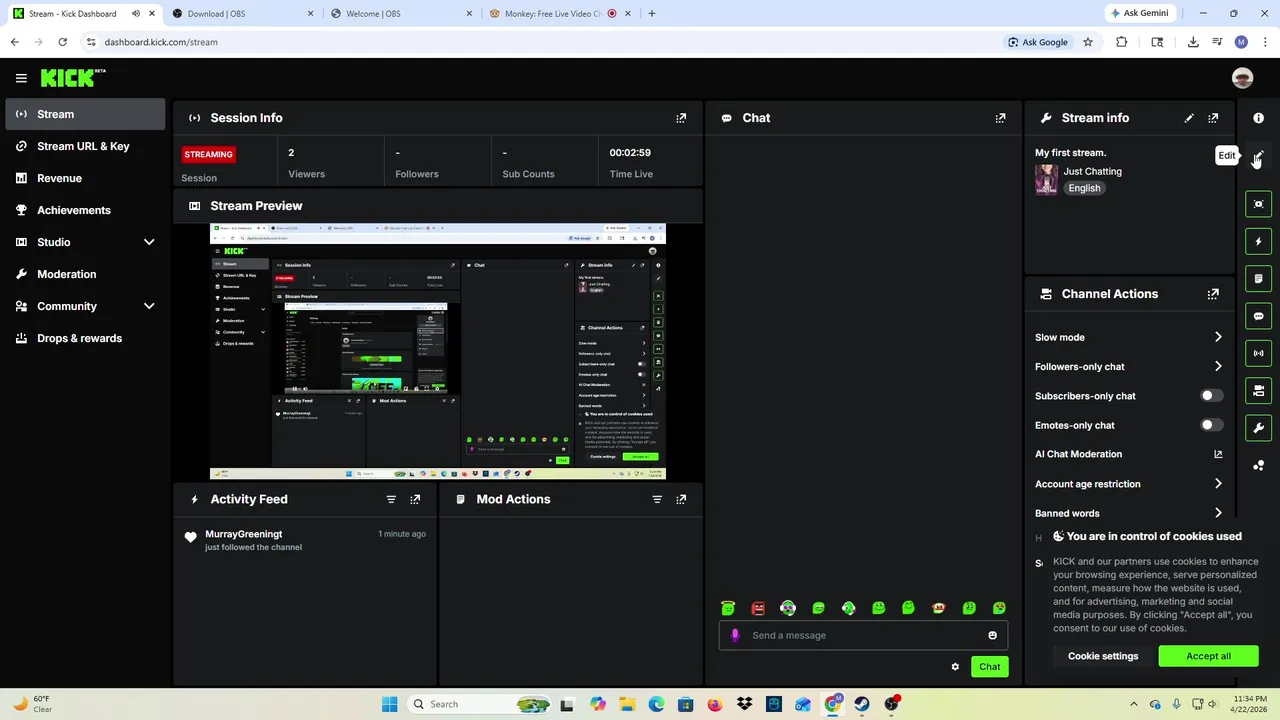Toggle the wrench widget icon in sidebar

point(1258,428)
